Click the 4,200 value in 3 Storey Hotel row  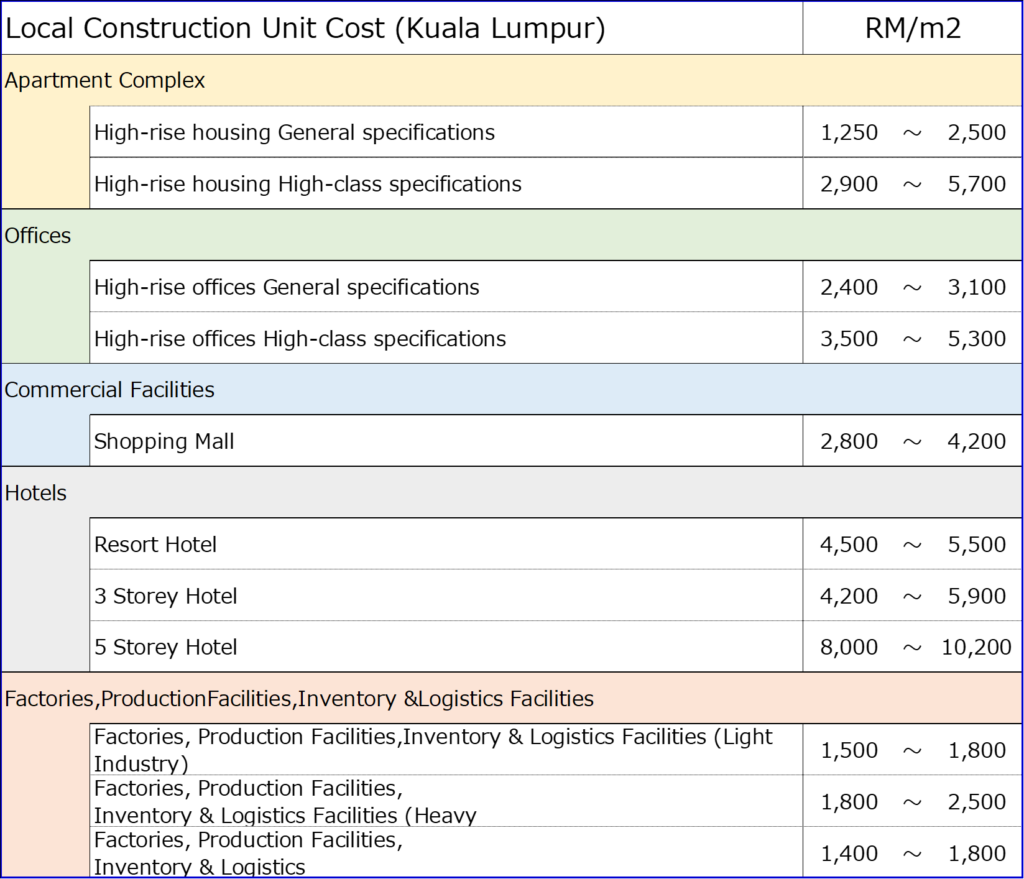[x=849, y=596]
